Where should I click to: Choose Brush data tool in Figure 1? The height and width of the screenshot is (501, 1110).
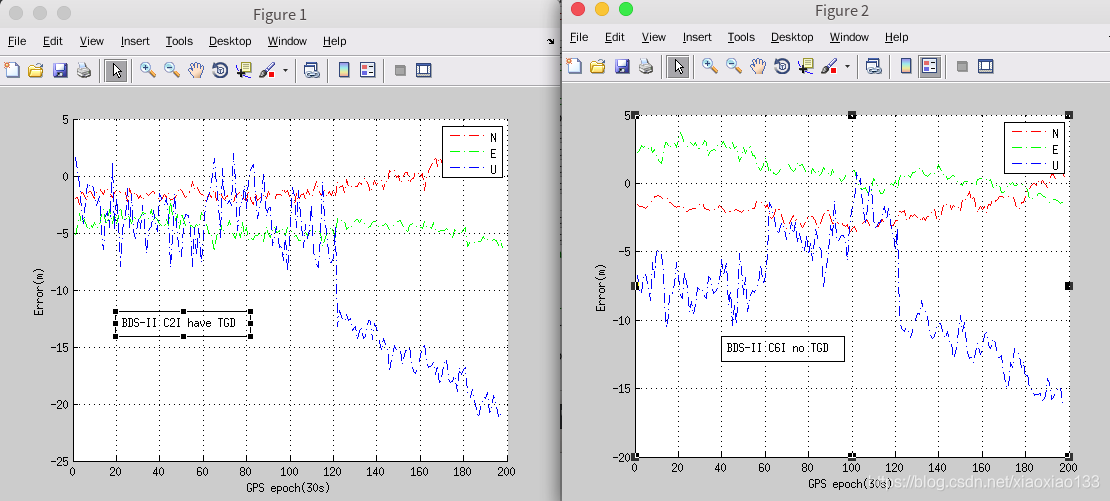(x=268, y=70)
